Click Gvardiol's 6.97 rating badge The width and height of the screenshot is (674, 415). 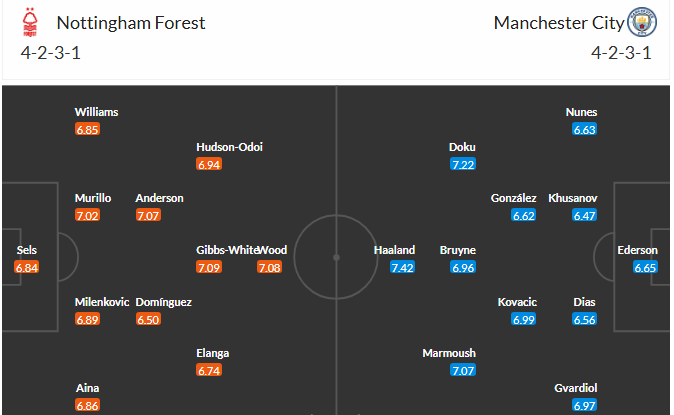[x=585, y=405]
